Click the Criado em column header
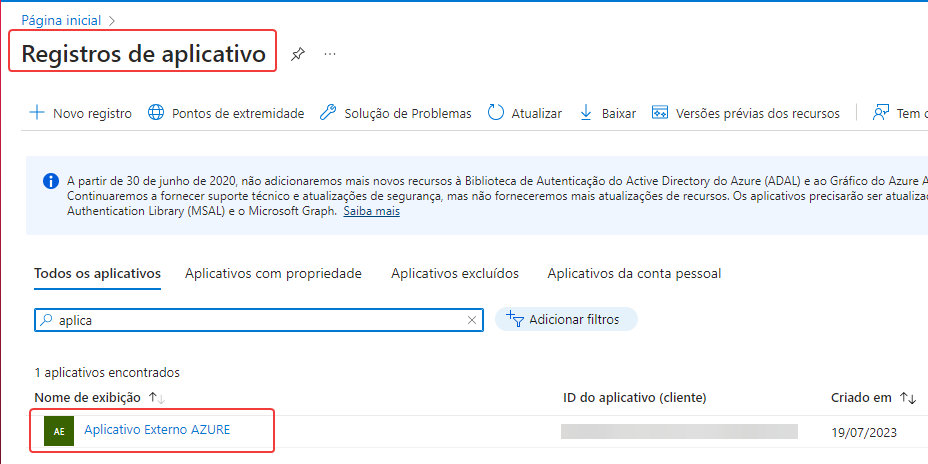The width and height of the screenshot is (928, 464). 861,398
